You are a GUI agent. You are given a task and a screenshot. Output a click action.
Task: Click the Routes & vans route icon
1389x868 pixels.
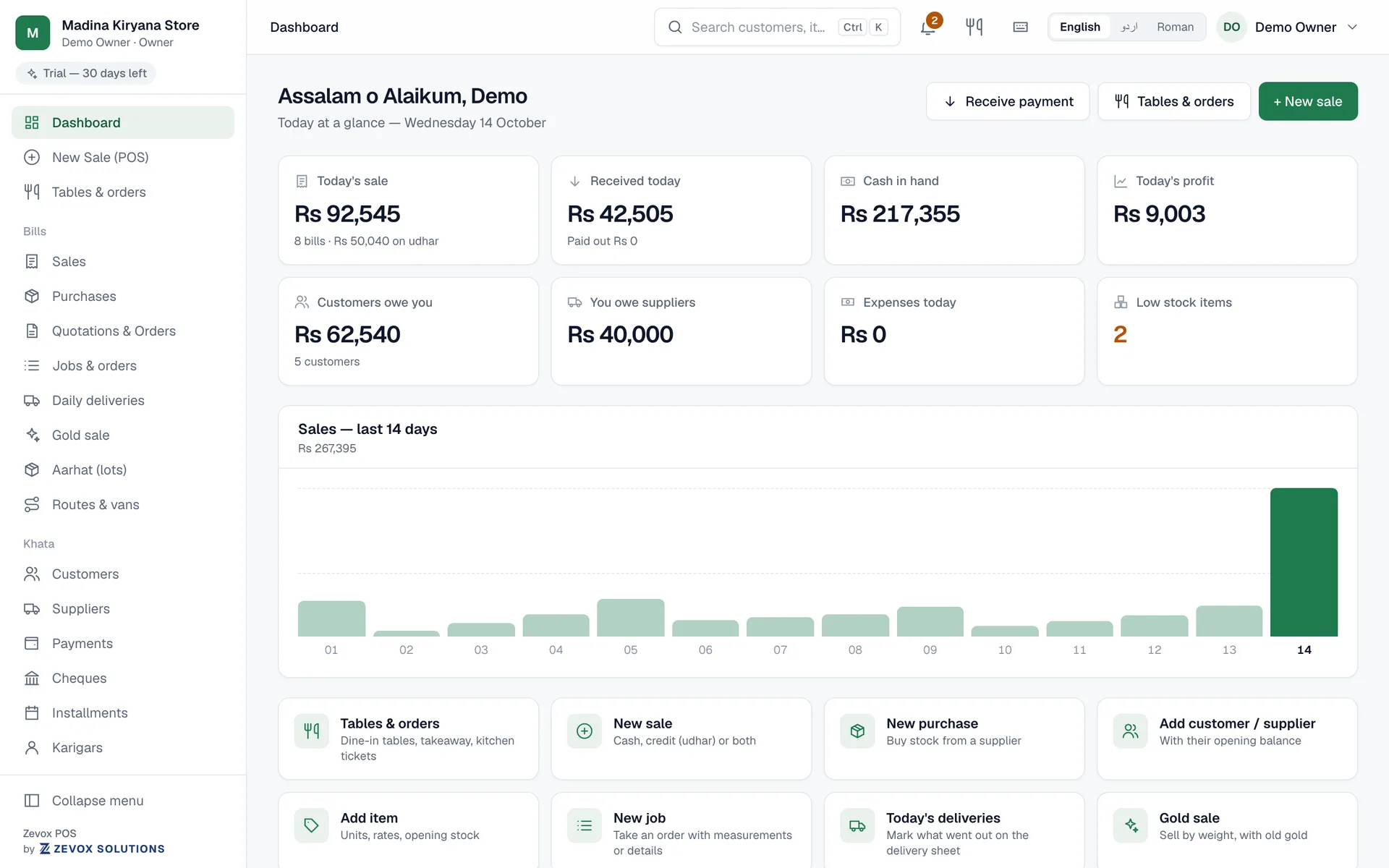(32, 504)
